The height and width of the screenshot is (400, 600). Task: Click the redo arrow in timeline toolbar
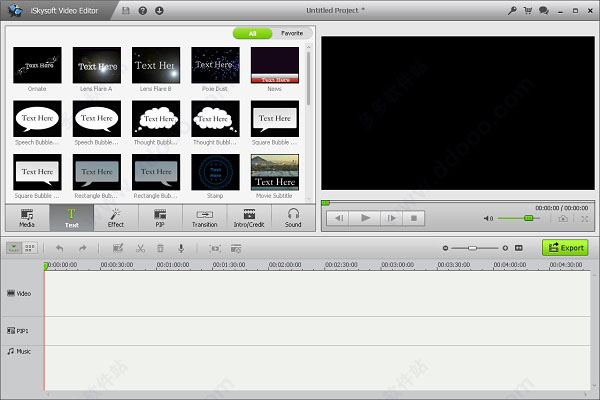[83, 248]
